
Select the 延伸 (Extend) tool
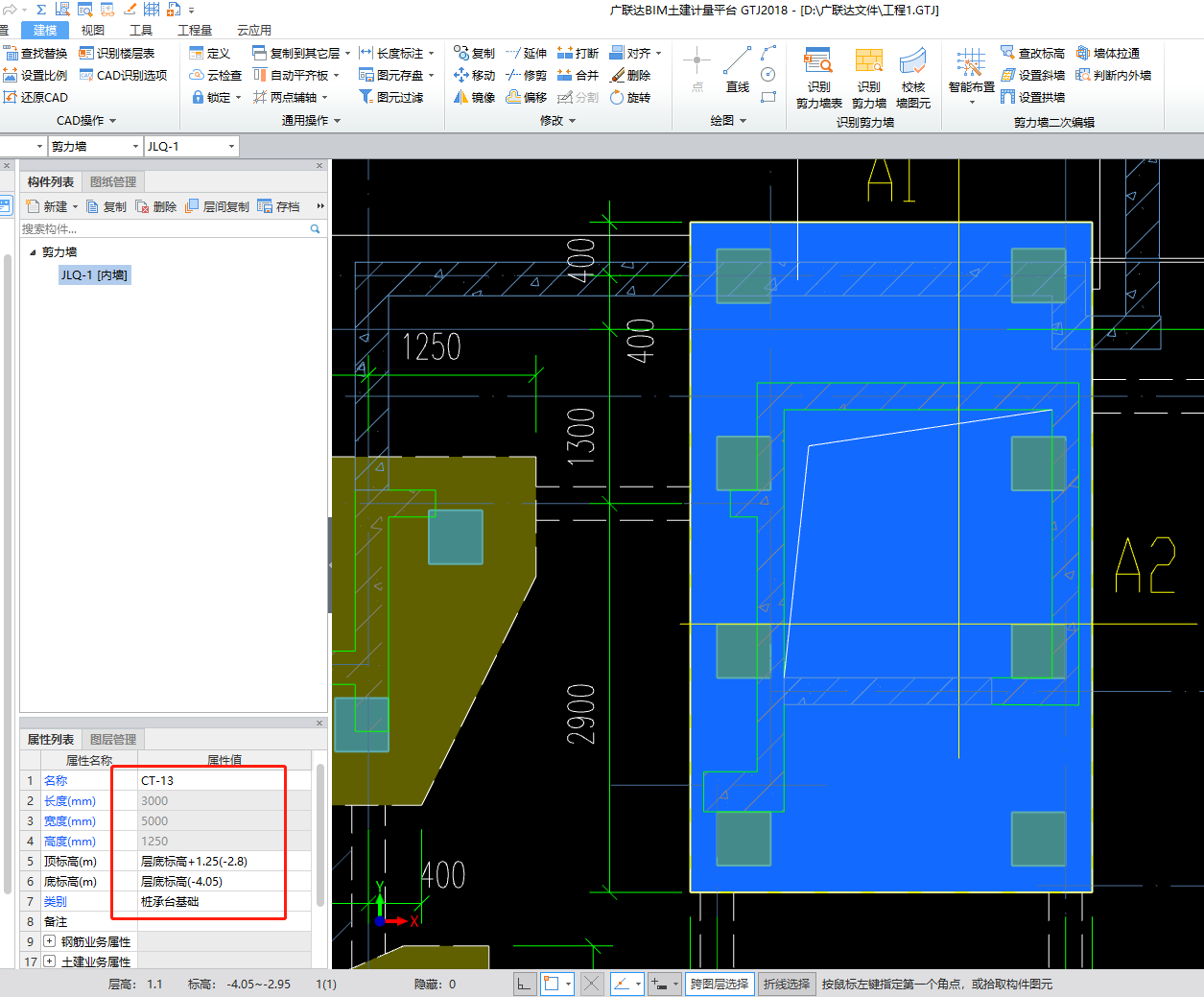coord(526,53)
